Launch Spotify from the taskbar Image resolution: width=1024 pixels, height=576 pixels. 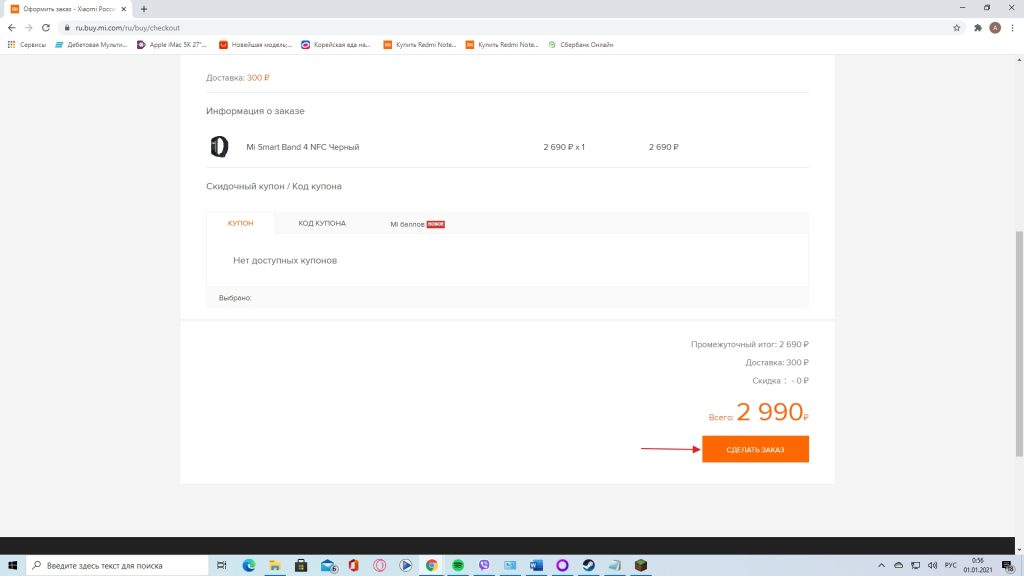(x=458, y=565)
